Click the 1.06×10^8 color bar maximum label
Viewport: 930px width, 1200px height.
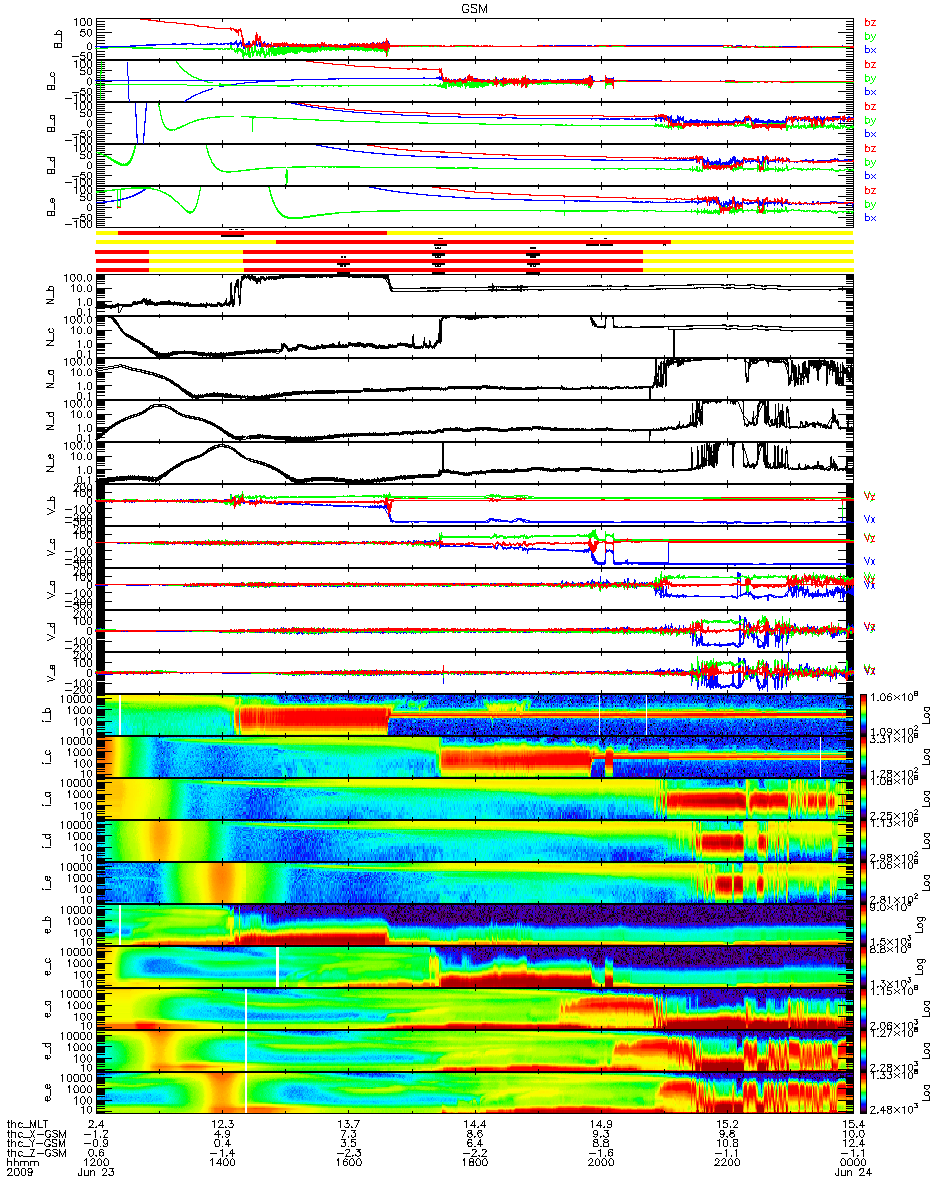click(895, 698)
